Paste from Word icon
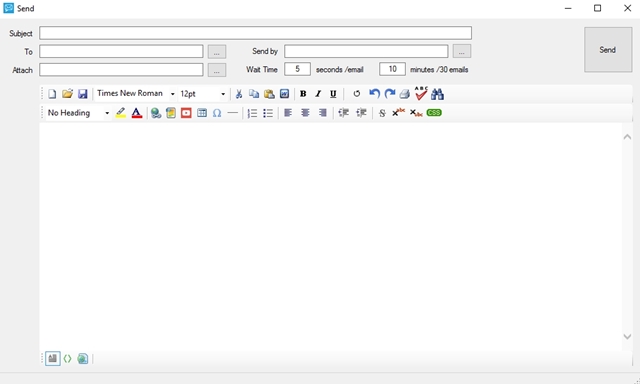 tap(284, 94)
